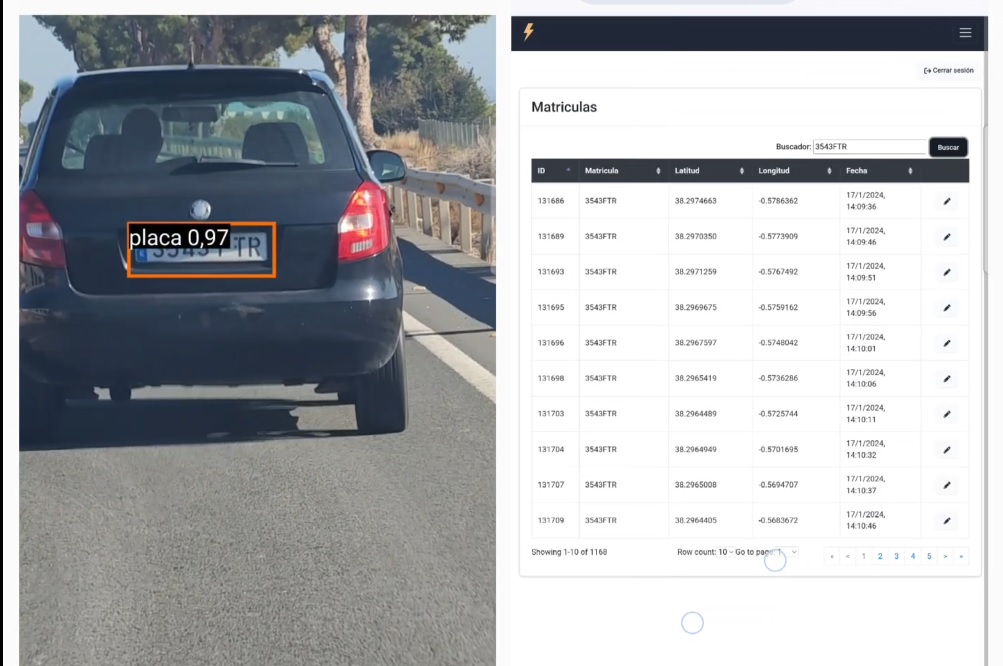The image size is (1003, 666).
Task: Click the Cerrar sesión link
Action: (x=949, y=70)
